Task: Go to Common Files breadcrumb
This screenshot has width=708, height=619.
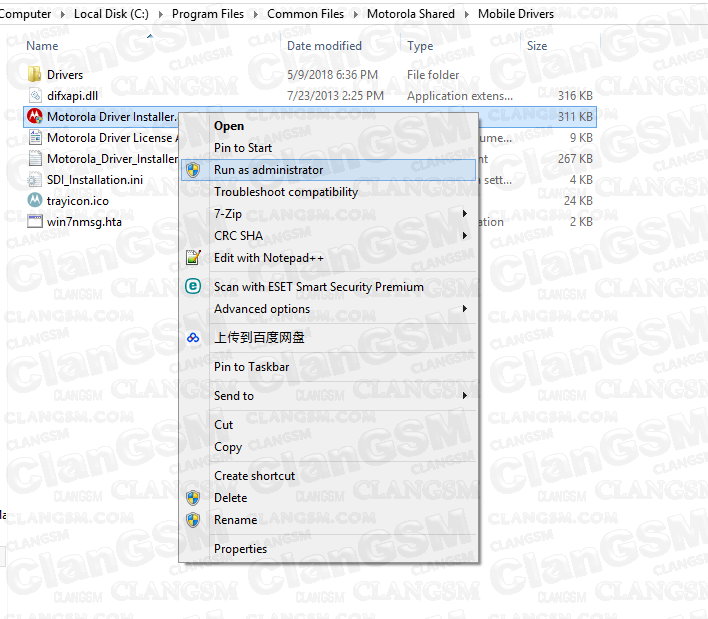Action: [305, 14]
